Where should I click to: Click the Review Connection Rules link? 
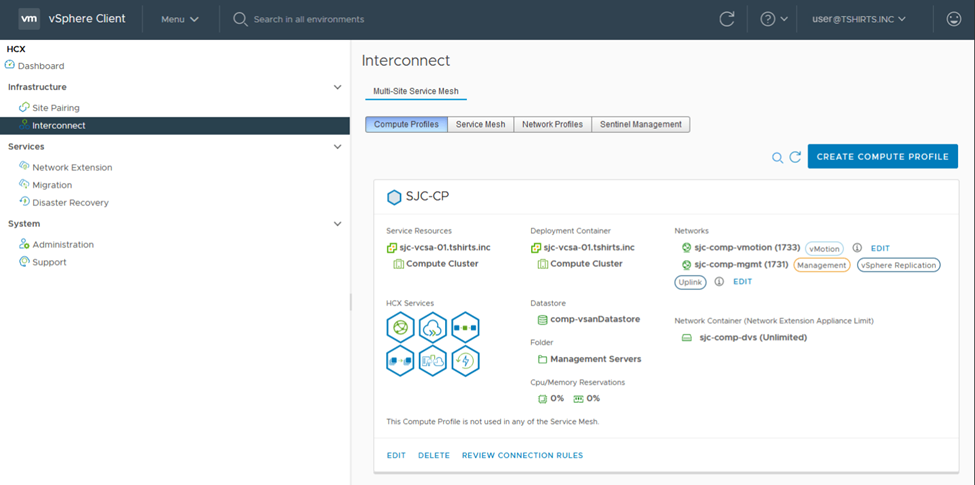coord(522,456)
